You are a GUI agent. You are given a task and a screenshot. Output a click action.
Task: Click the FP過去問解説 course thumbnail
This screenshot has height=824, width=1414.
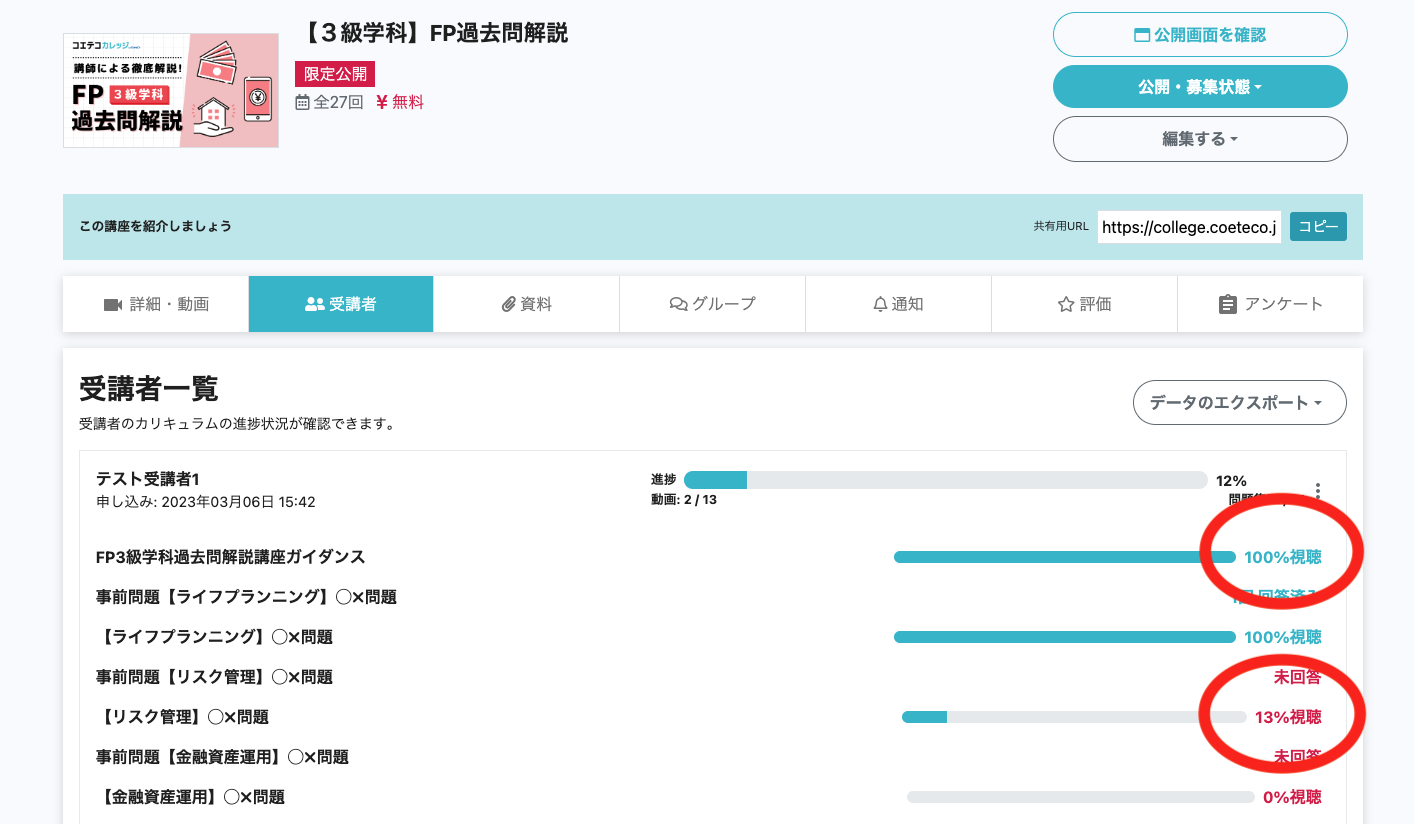(171, 91)
